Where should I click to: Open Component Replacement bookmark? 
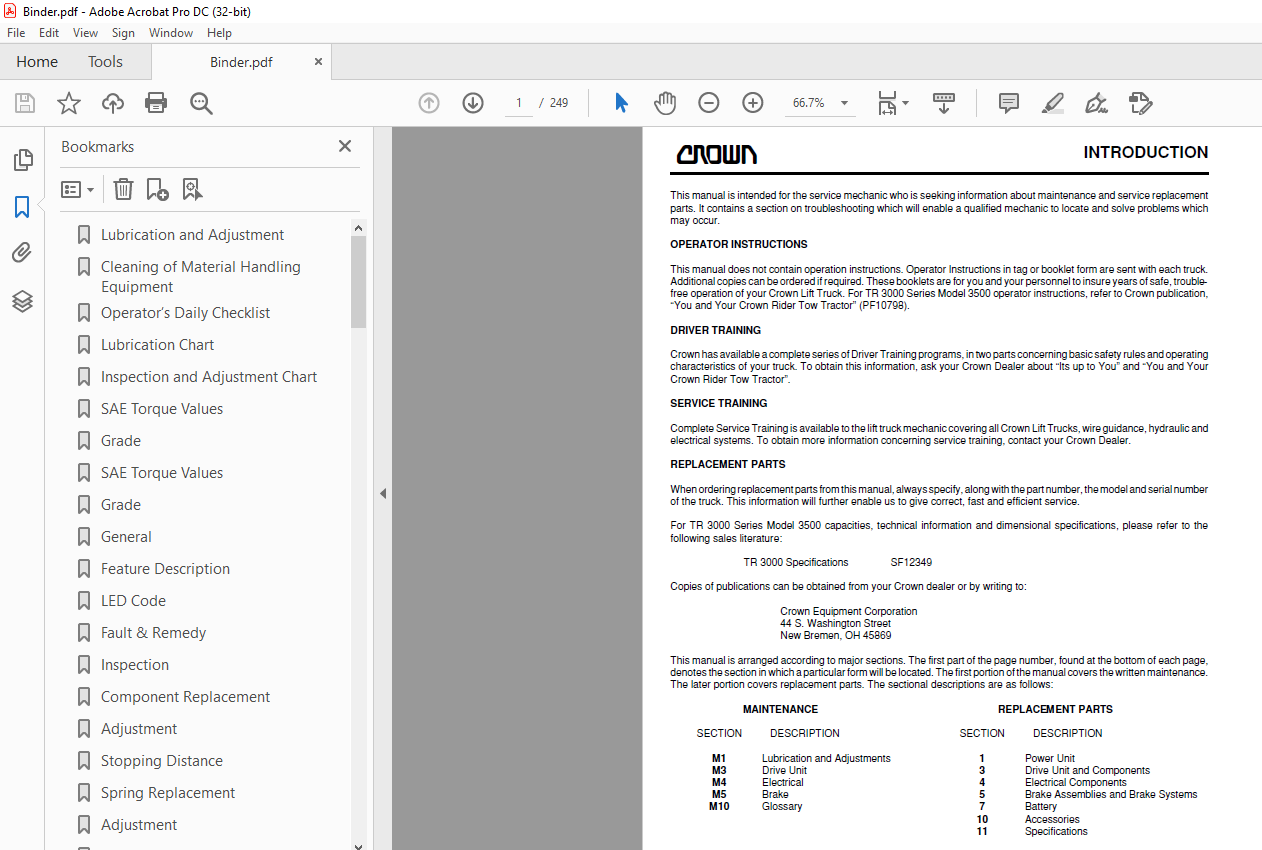click(185, 697)
